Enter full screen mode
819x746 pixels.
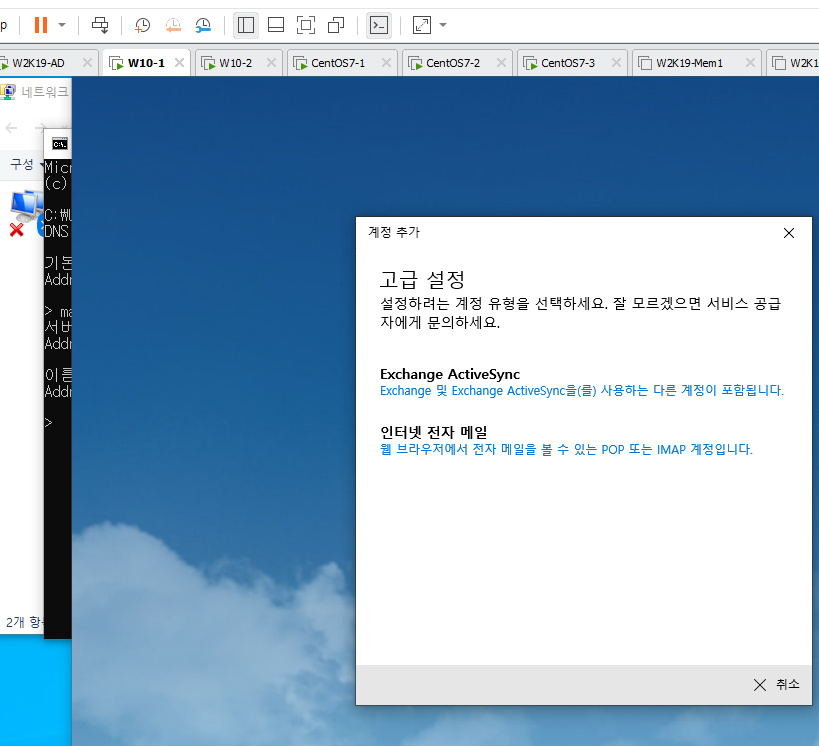coord(306,25)
